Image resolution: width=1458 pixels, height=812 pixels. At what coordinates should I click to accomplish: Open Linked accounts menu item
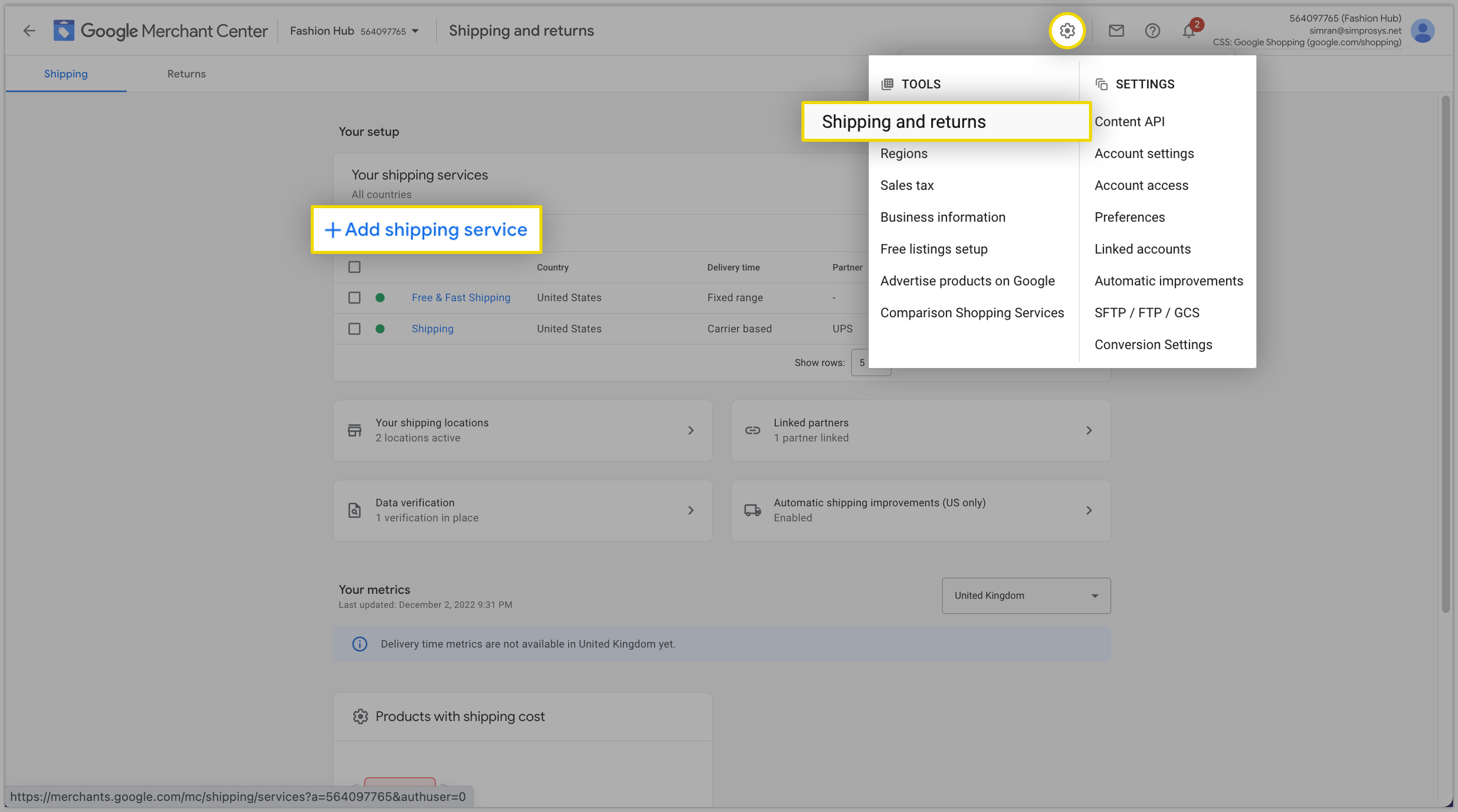coord(1142,248)
